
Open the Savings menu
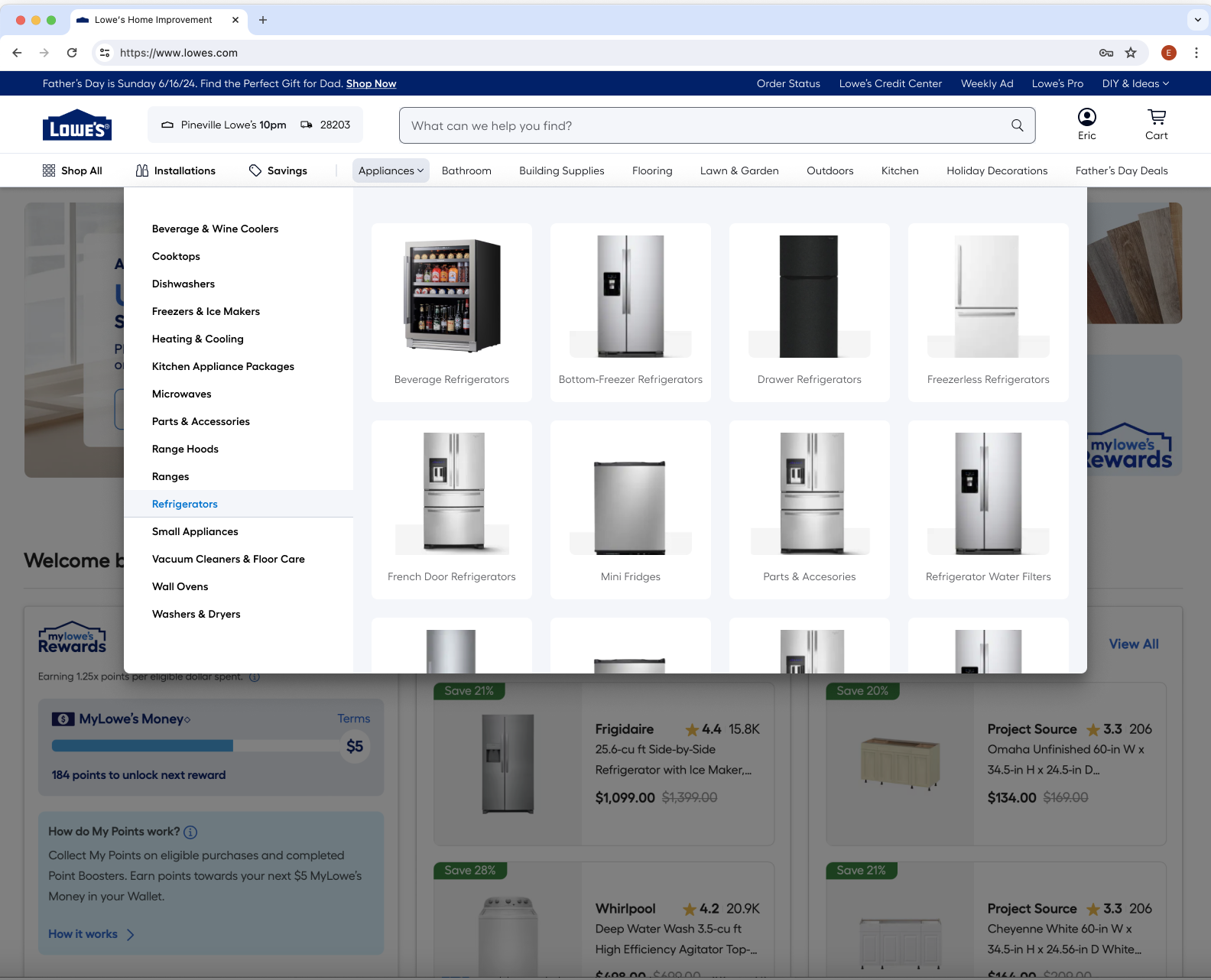(x=278, y=170)
